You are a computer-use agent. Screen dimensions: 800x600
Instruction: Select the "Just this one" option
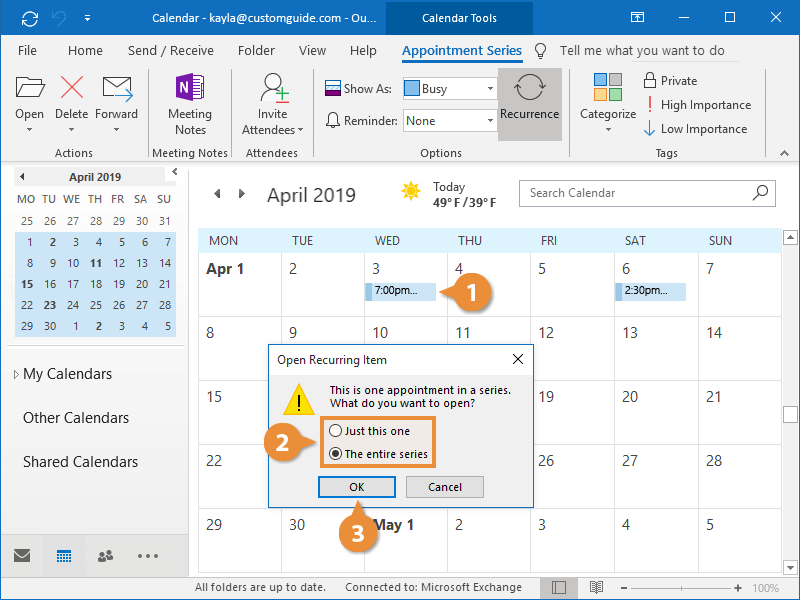coord(336,431)
